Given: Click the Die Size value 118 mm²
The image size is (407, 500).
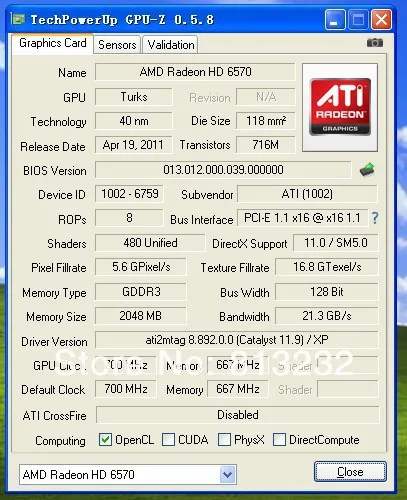Looking at the screenshot, I should [x=266, y=121].
